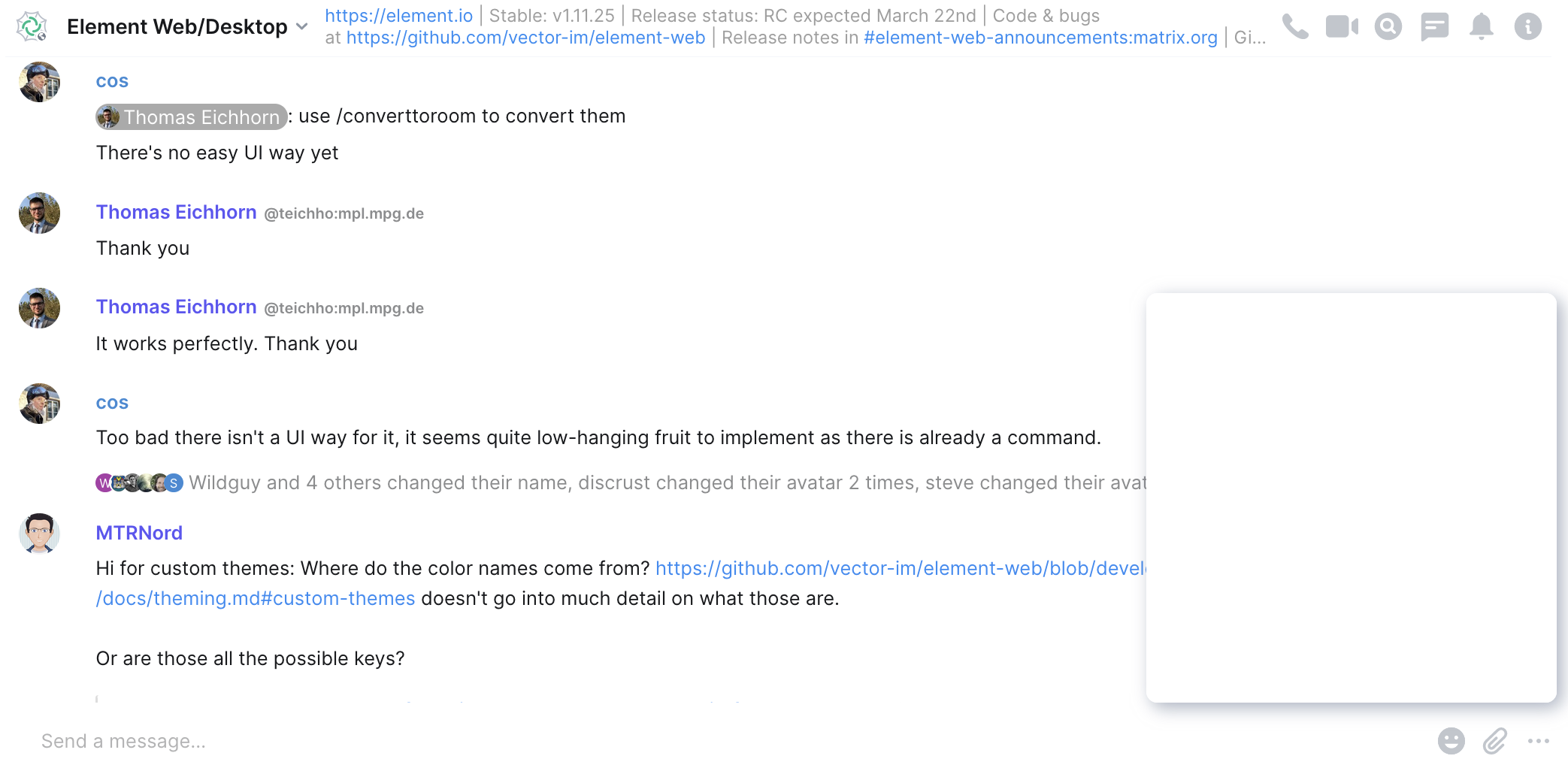This screenshot has height=768, width=1568.
Task: Click the Thomas Eichhorn mention pill
Action: click(190, 117)
